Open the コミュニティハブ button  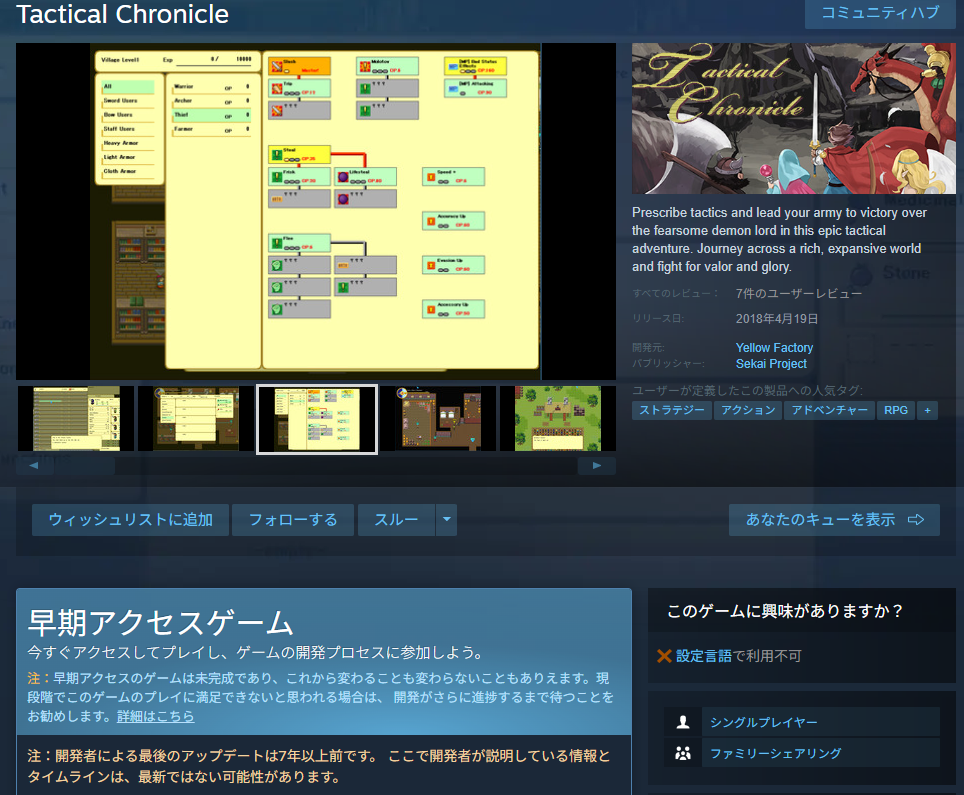point(880,13)
